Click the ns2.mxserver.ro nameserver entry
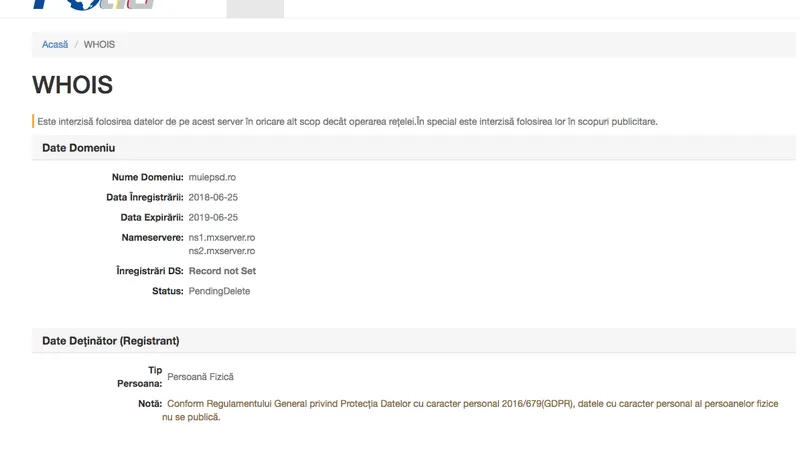Image resolution: width=800 pixels, height=450 pixels. [x=222, y=251]
